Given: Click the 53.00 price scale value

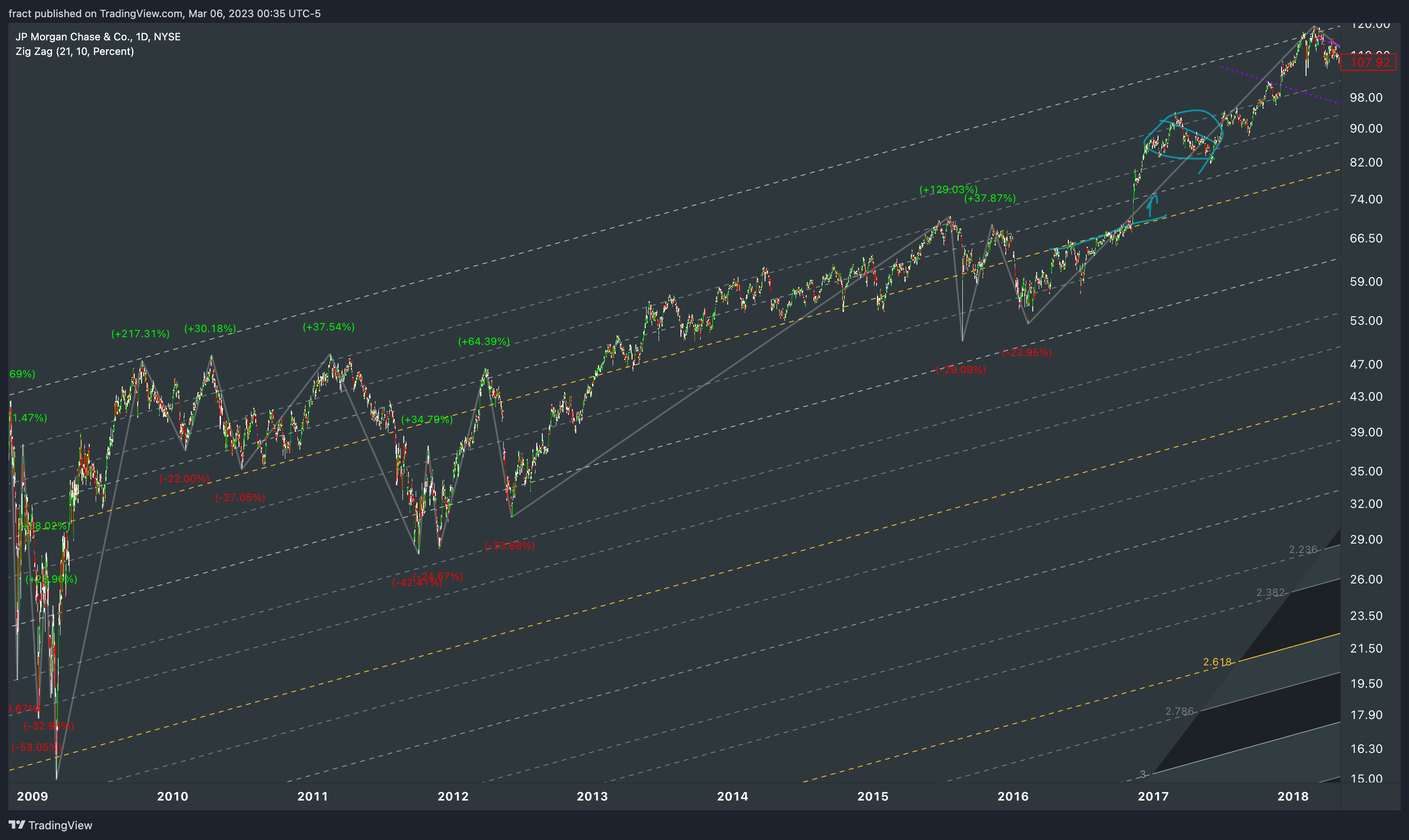Looking at the screenshot, I should (x=1366, y=321).
